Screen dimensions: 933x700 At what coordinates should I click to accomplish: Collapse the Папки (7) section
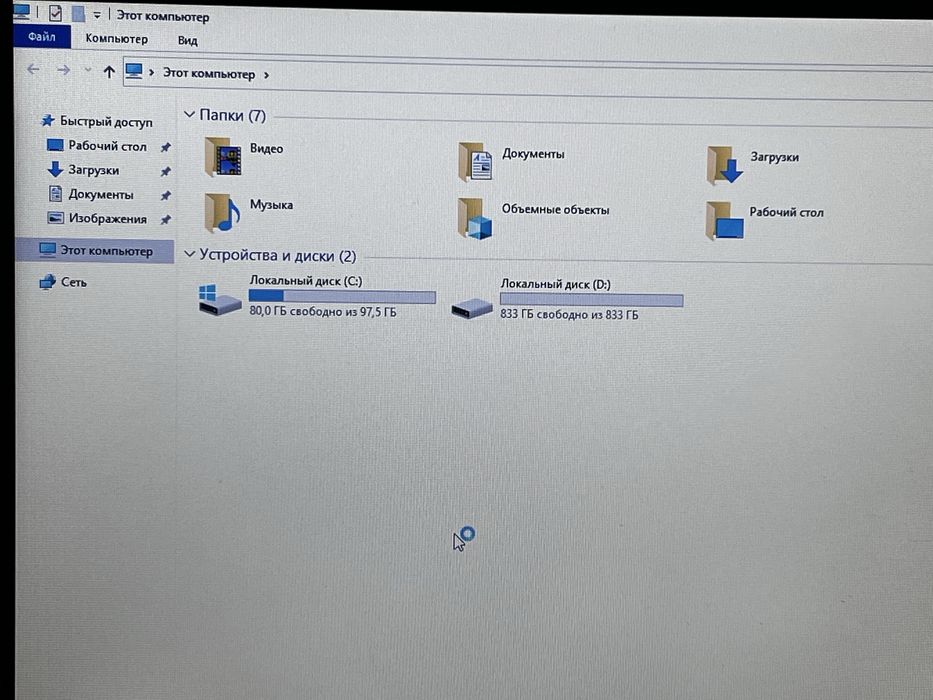(x=189, y=114)
